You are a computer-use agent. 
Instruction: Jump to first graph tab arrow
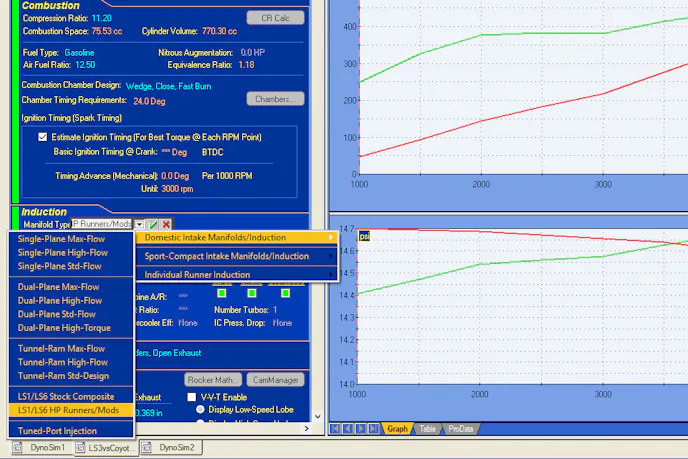(335, 428)
